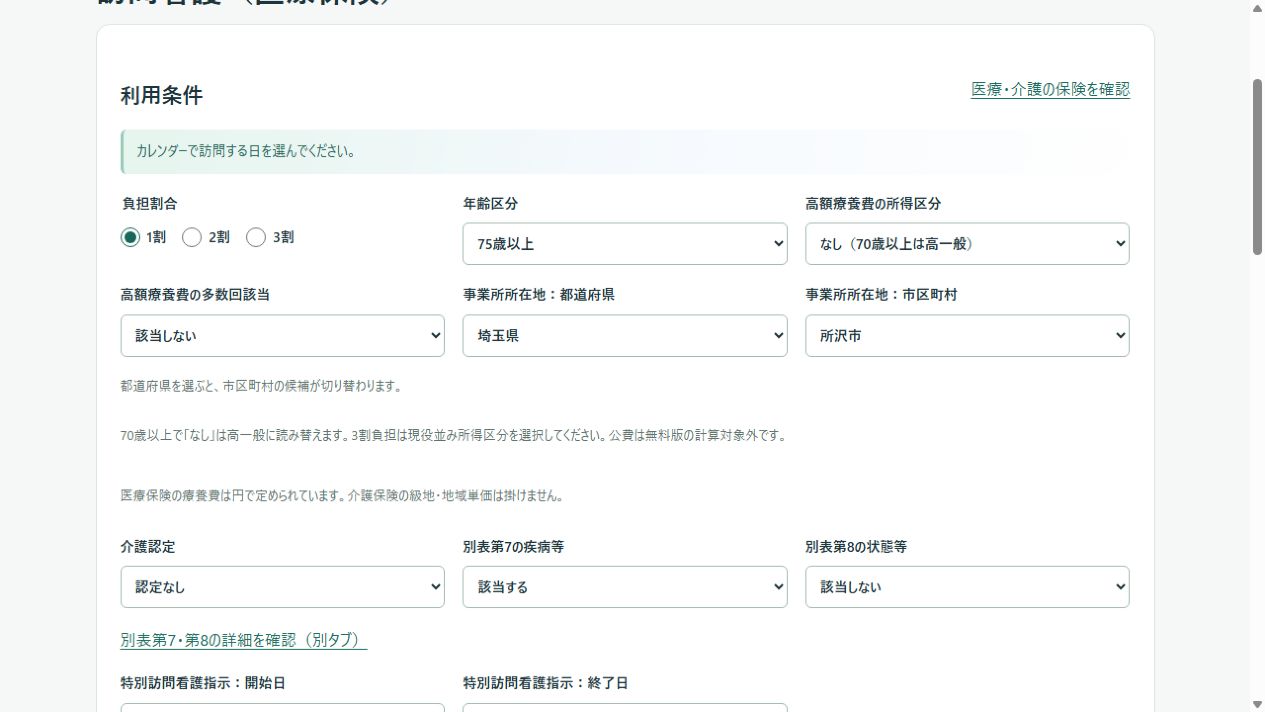
Task: Click the 医療・介護の保険を確認 link
Action: (x=1050, y=89)
